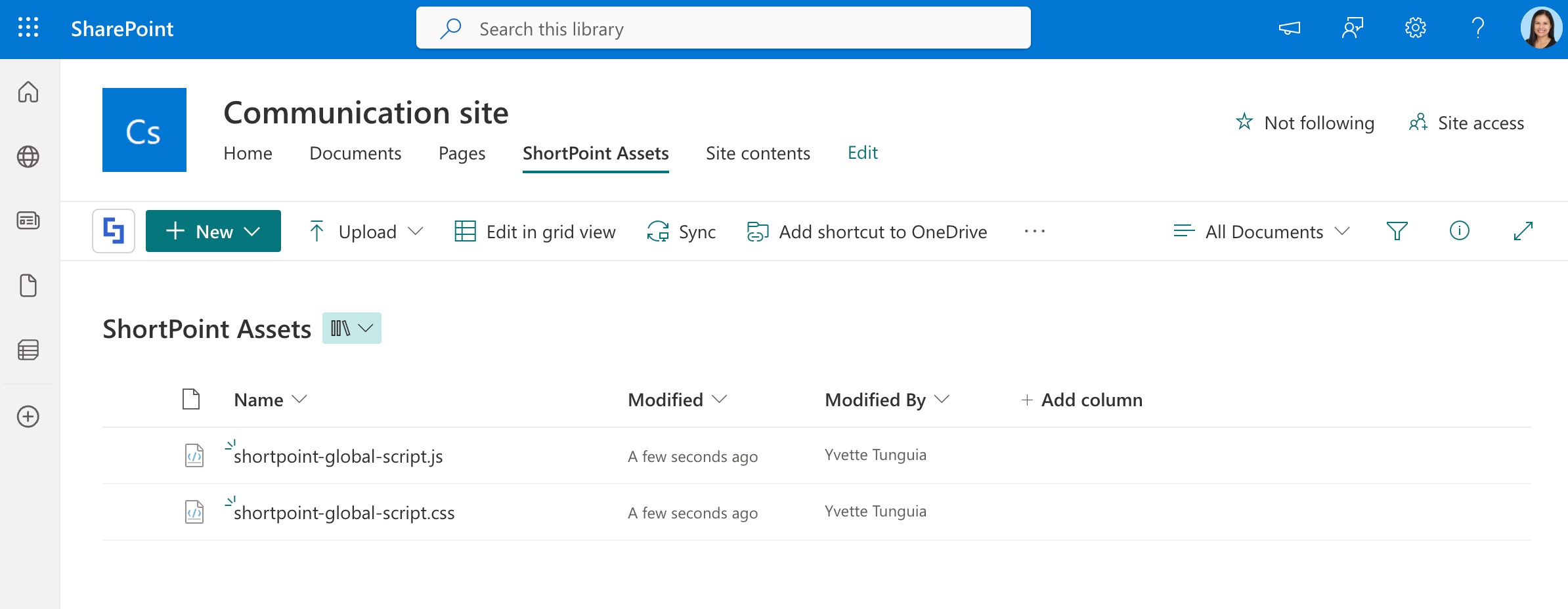Expand the New button dropdown chevron
1568x609 pixels.
(x=251, y=231)
